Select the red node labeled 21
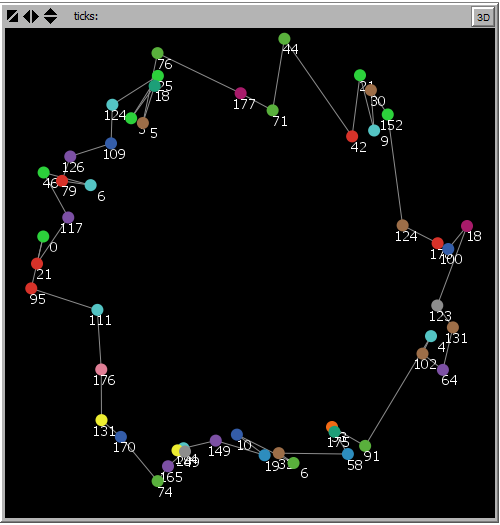 click(x=37, y=264)
